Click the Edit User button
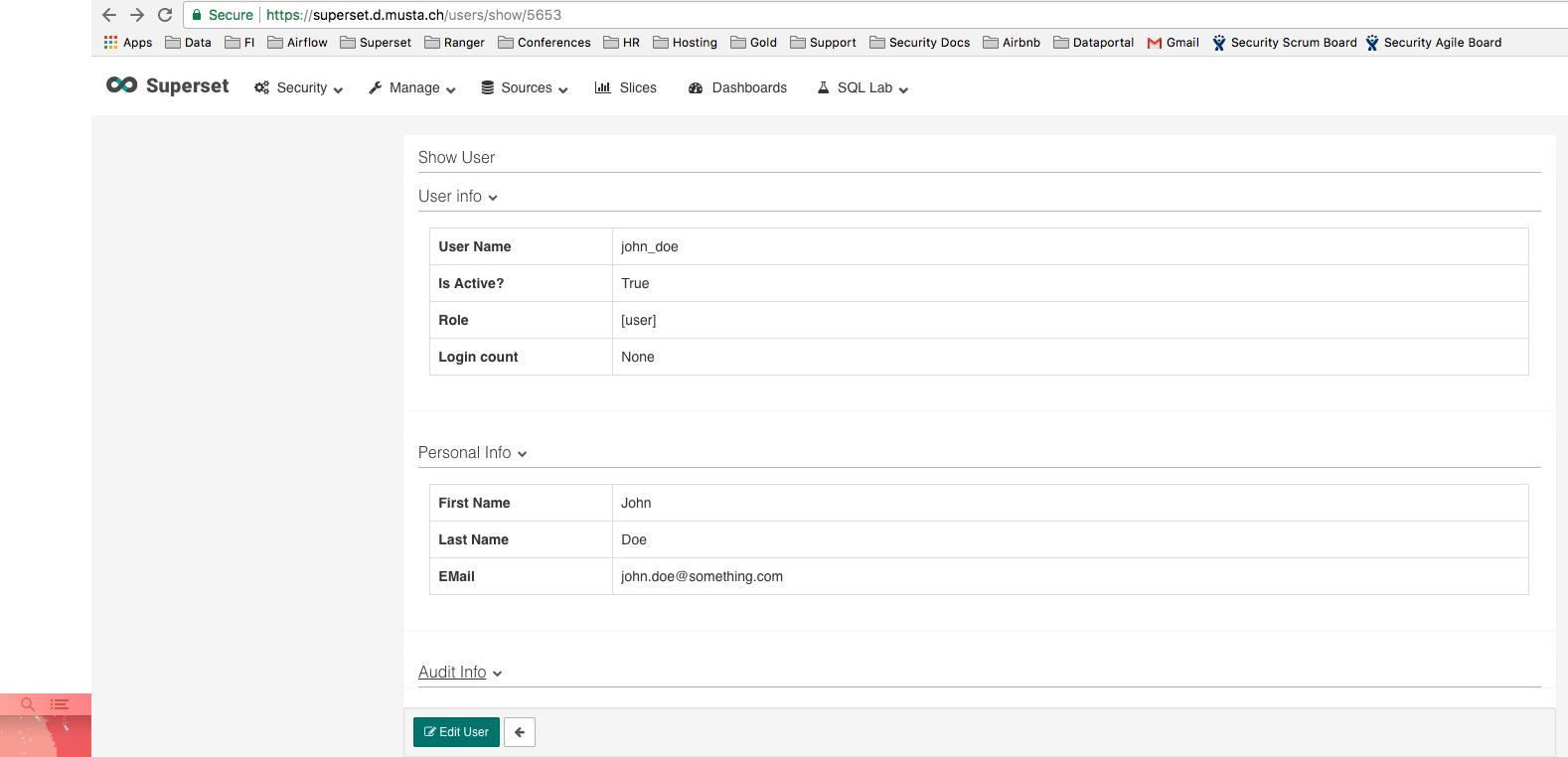 pyautogui.click(x=456, y=732)
